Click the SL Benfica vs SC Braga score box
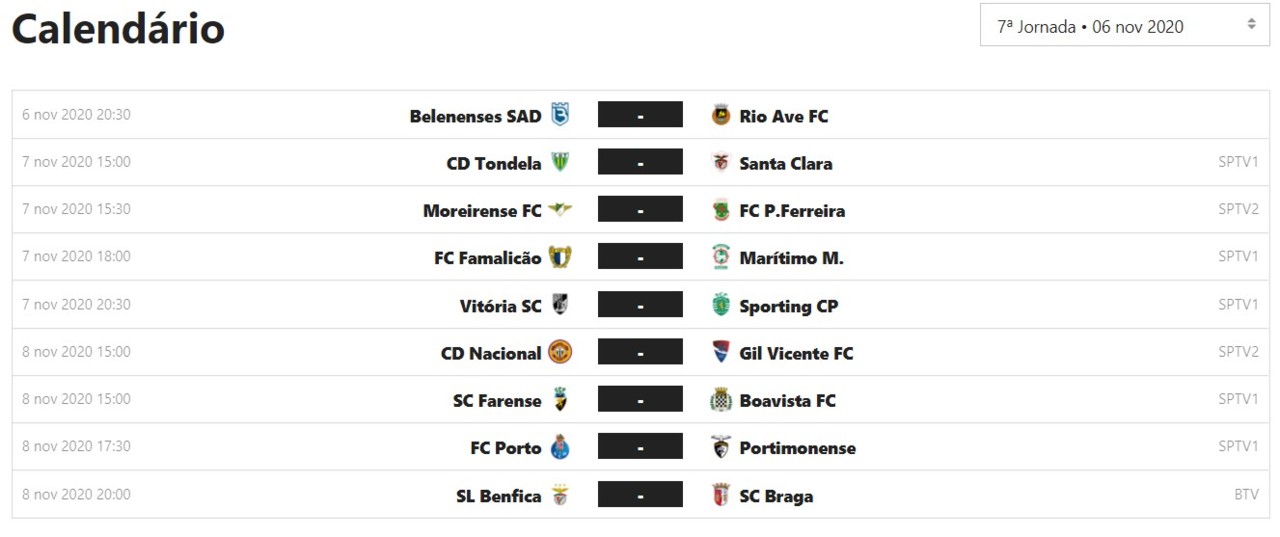 [x=640, y=495]
